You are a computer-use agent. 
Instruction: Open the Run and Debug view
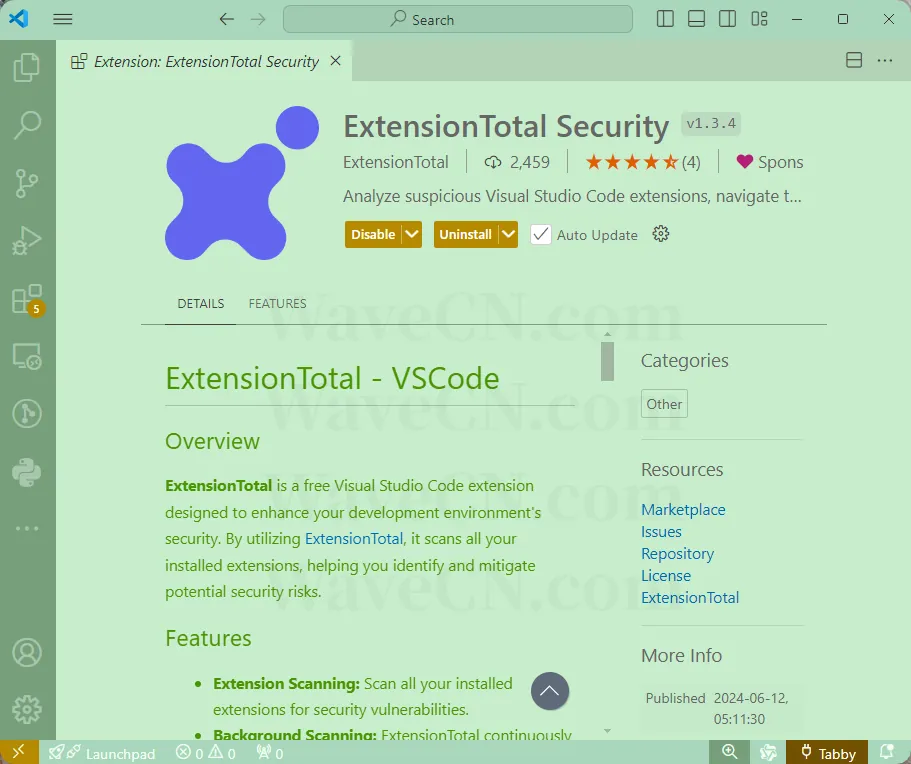[x=27, y=241]
